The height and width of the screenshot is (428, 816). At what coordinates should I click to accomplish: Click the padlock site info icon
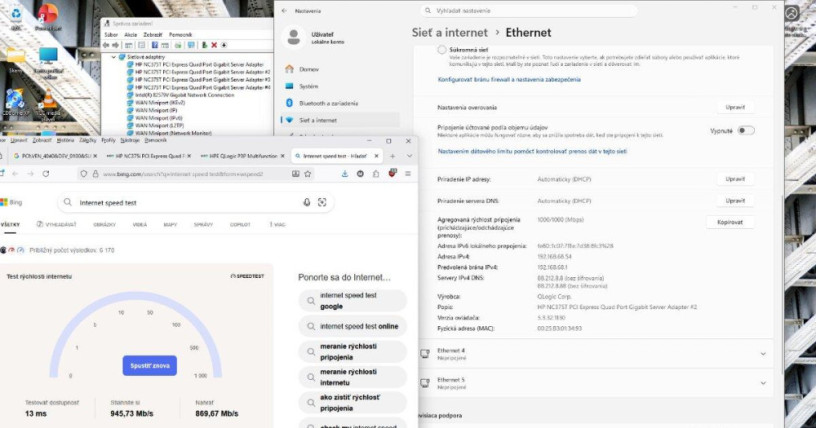point(95,174)
